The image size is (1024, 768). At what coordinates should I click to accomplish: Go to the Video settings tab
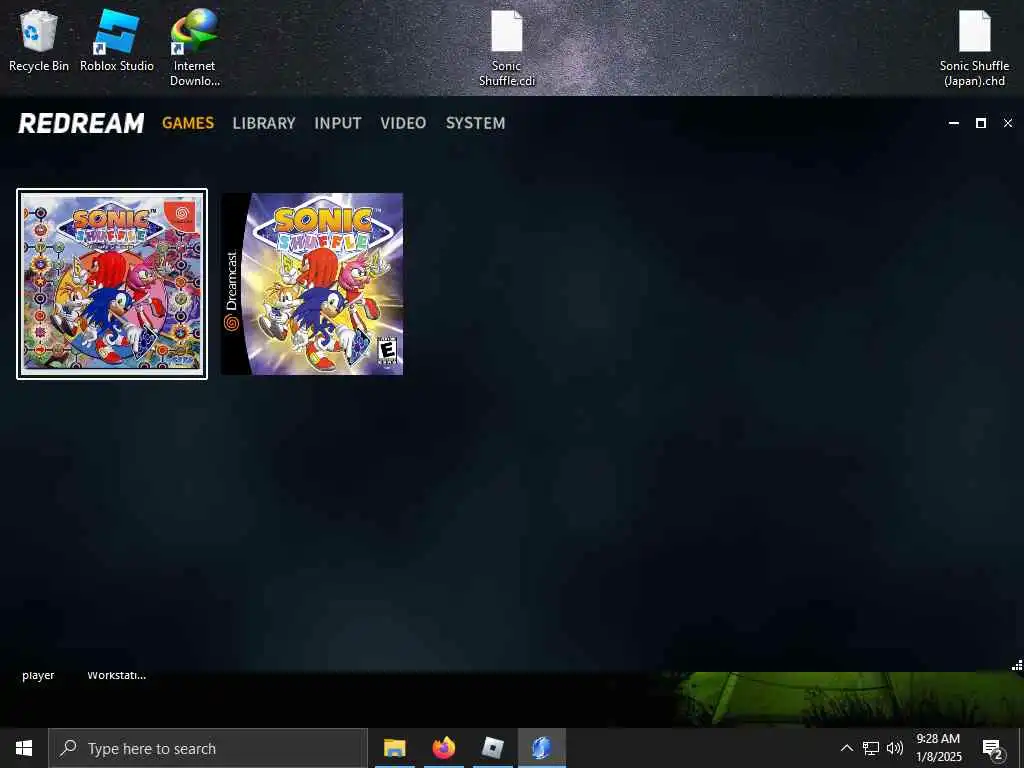point(403,123)
